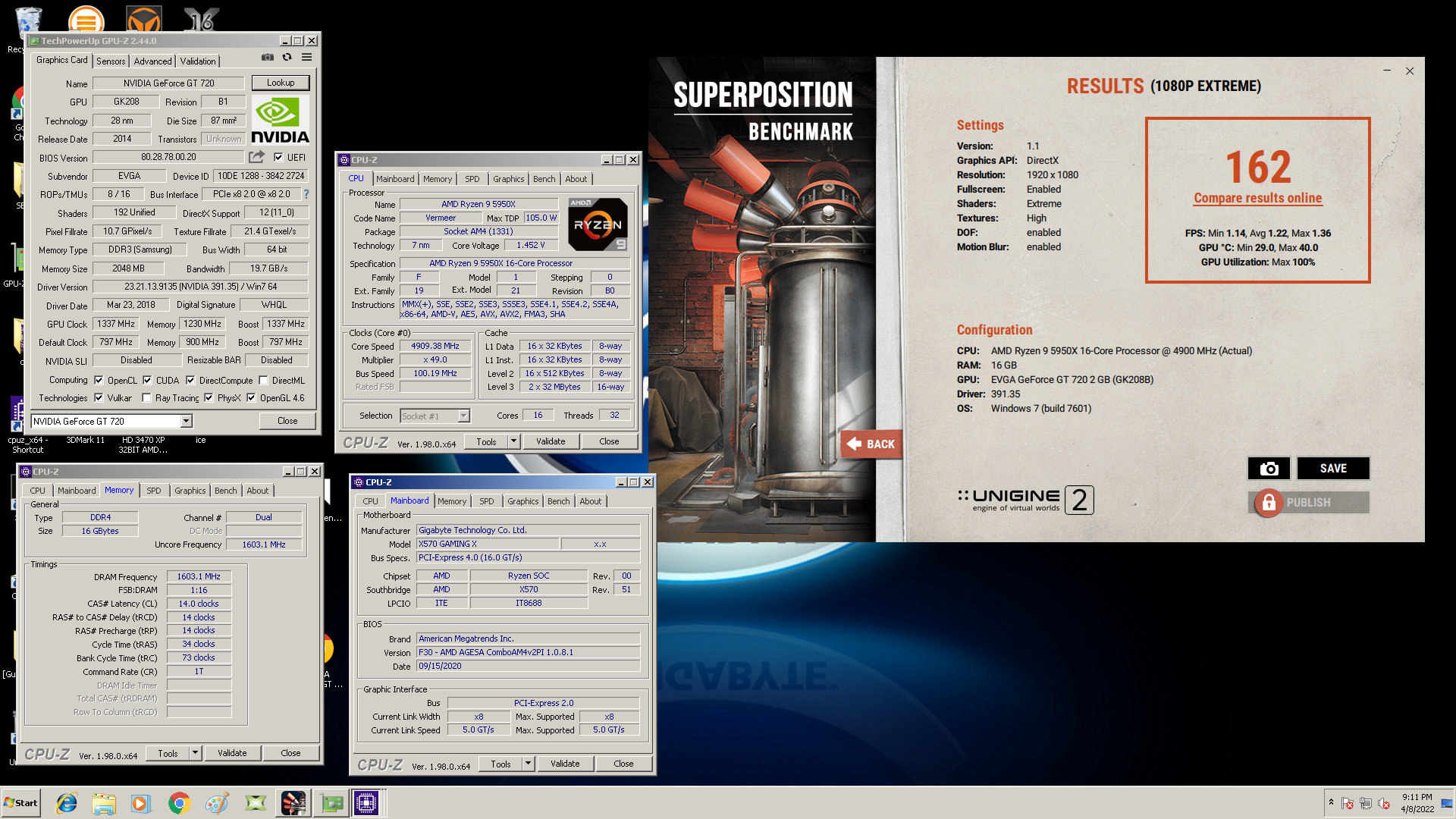Click the Bus Interface question mark icon

(x=306, y=194)
